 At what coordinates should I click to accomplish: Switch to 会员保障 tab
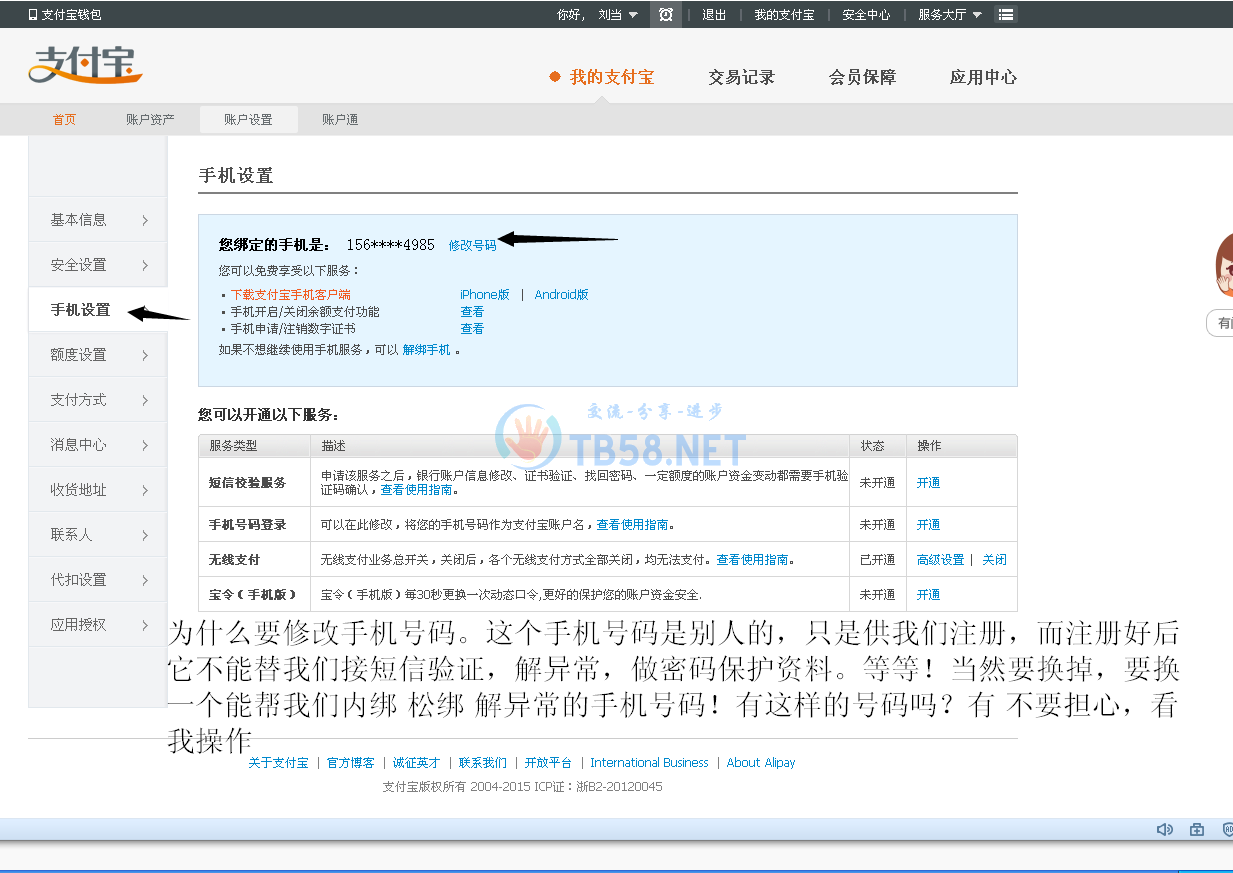862,77
